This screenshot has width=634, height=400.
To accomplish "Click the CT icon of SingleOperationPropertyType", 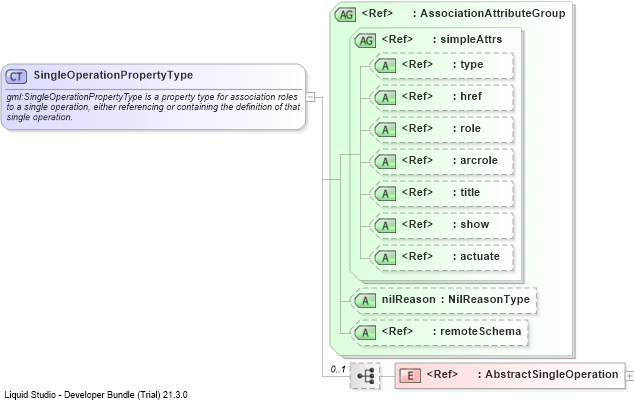I will click(x=16, y=76).
